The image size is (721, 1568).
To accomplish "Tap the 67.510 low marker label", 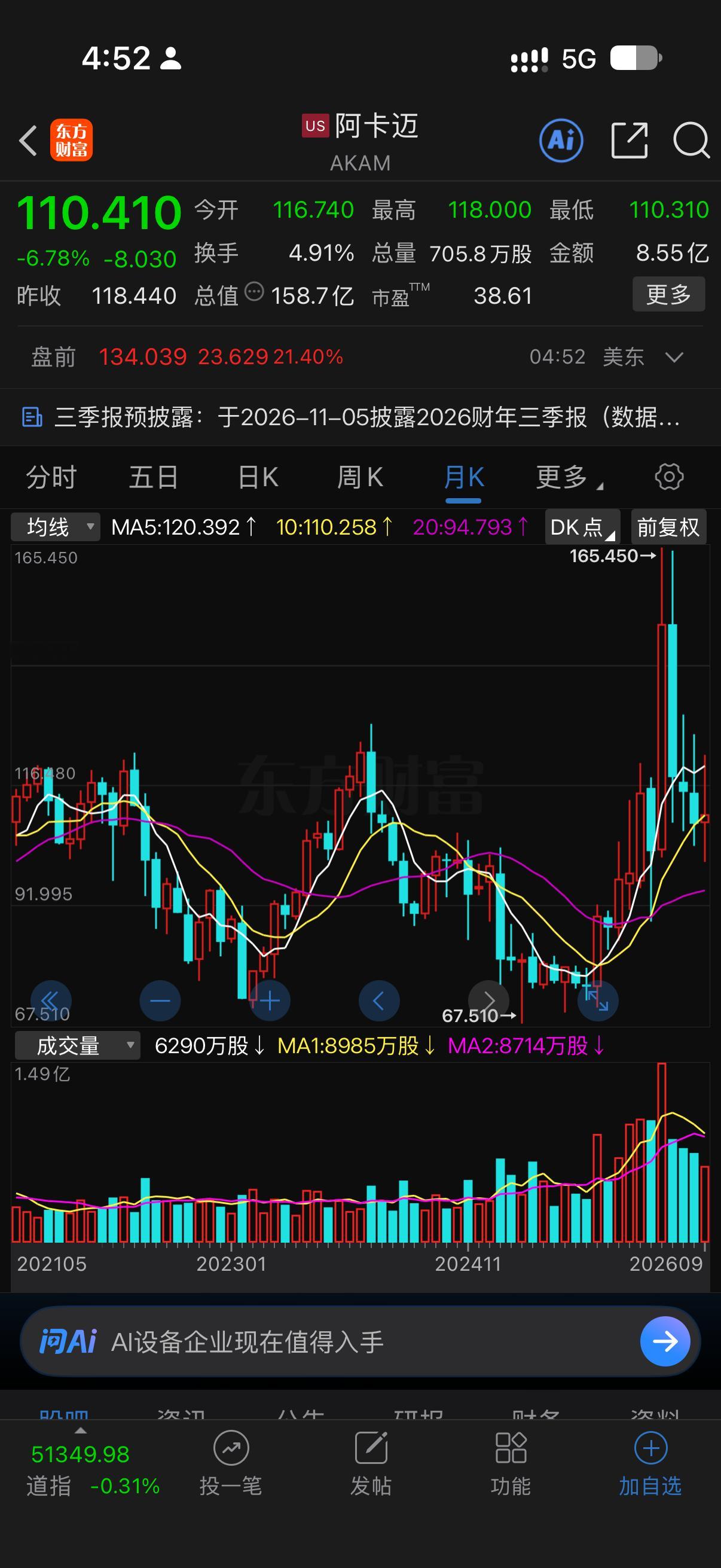I will (x=478, y=1015).
